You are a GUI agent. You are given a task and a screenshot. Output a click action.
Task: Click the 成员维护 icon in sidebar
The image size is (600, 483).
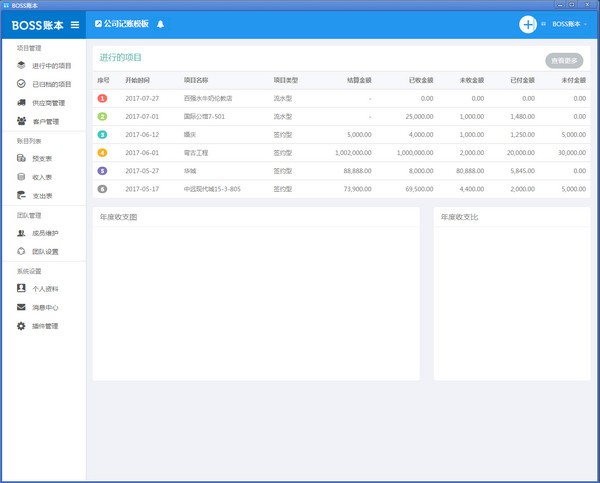(x=21, y=233)
